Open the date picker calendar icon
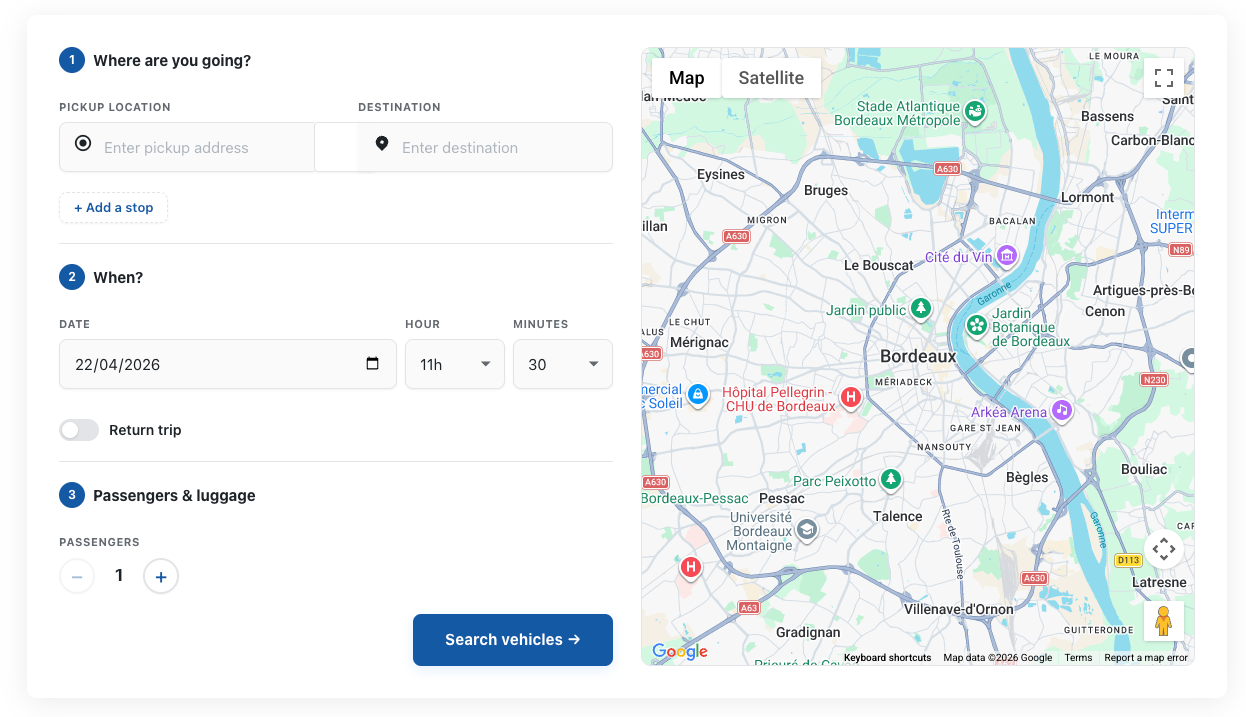Screen dimensions: 1246x717 [373, 364]
